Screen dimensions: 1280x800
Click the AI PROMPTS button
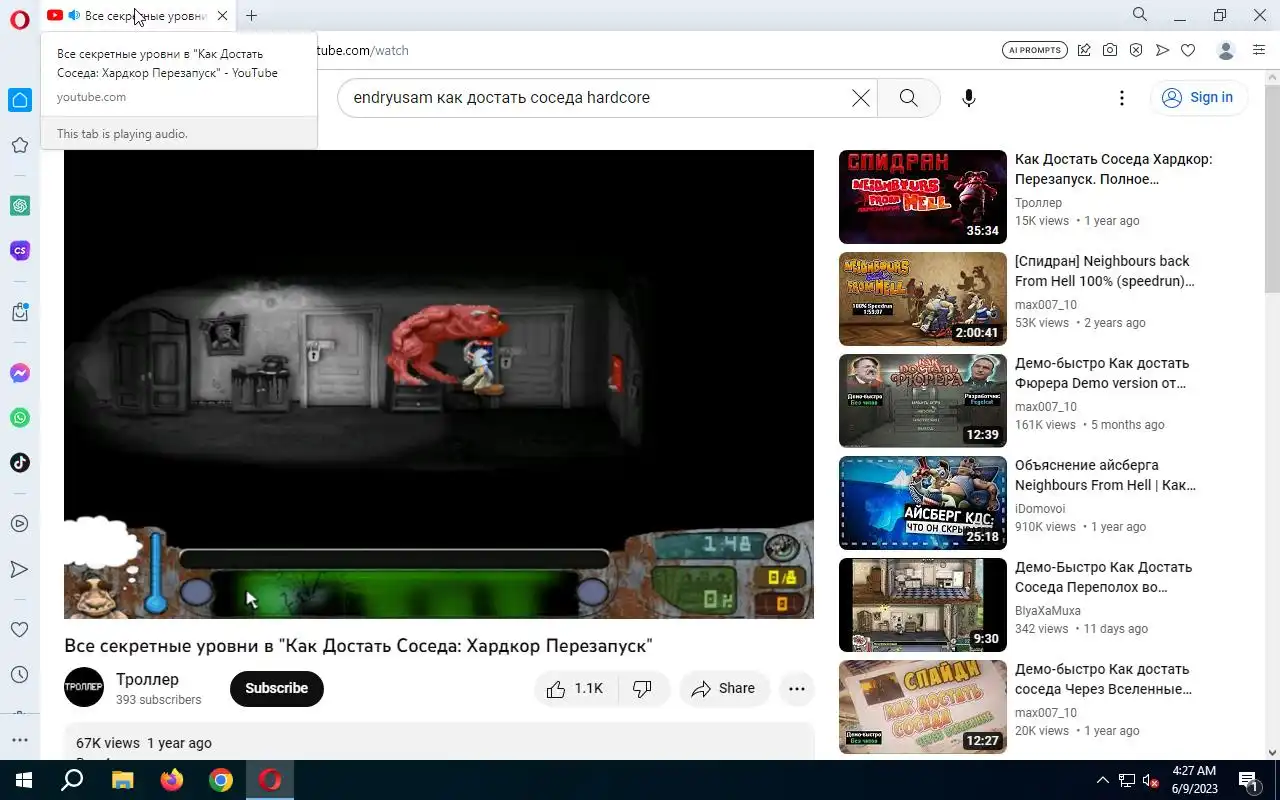click(x=1034, y=50)
